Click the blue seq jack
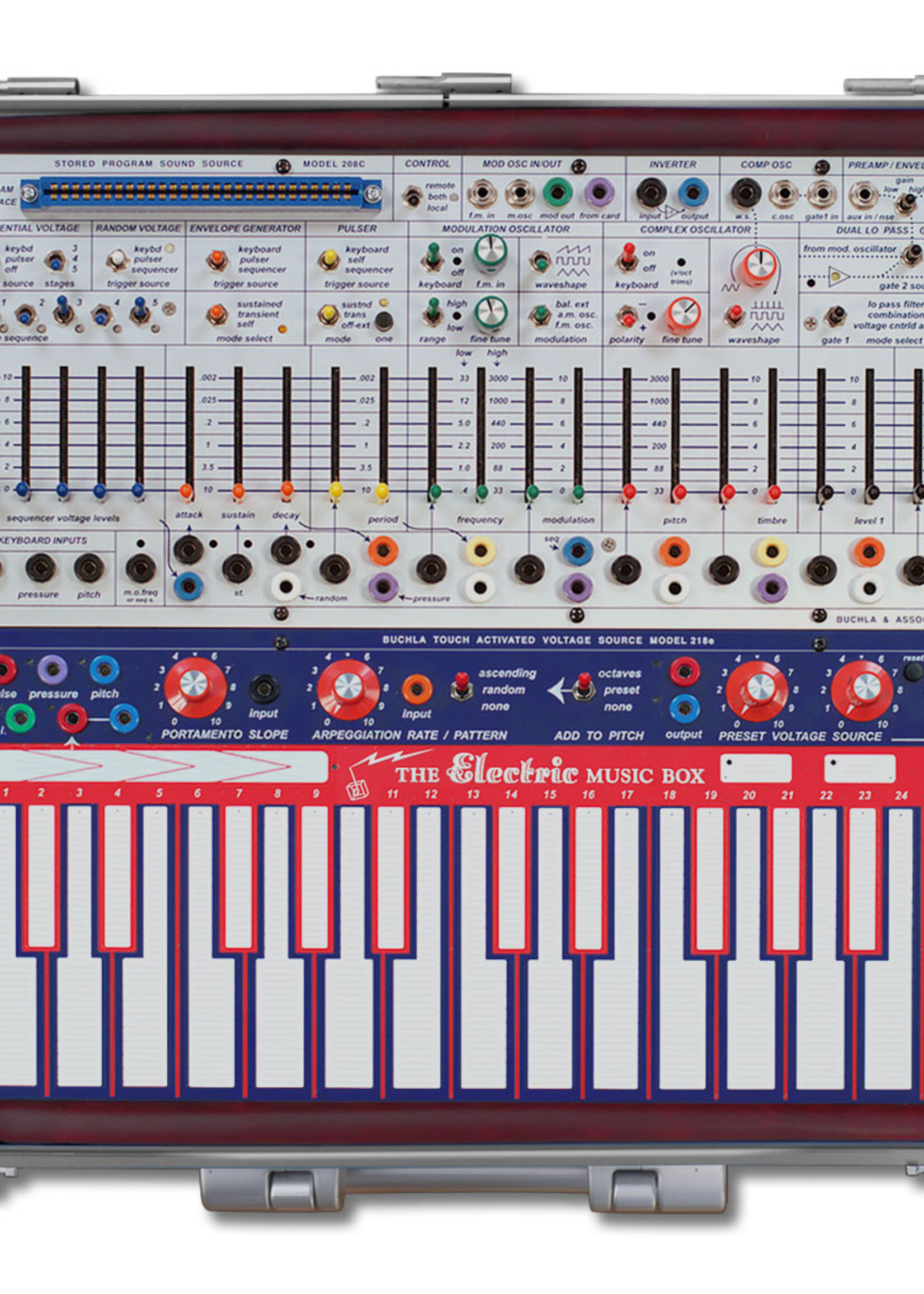924x1294 pixels. click(577, 550)
